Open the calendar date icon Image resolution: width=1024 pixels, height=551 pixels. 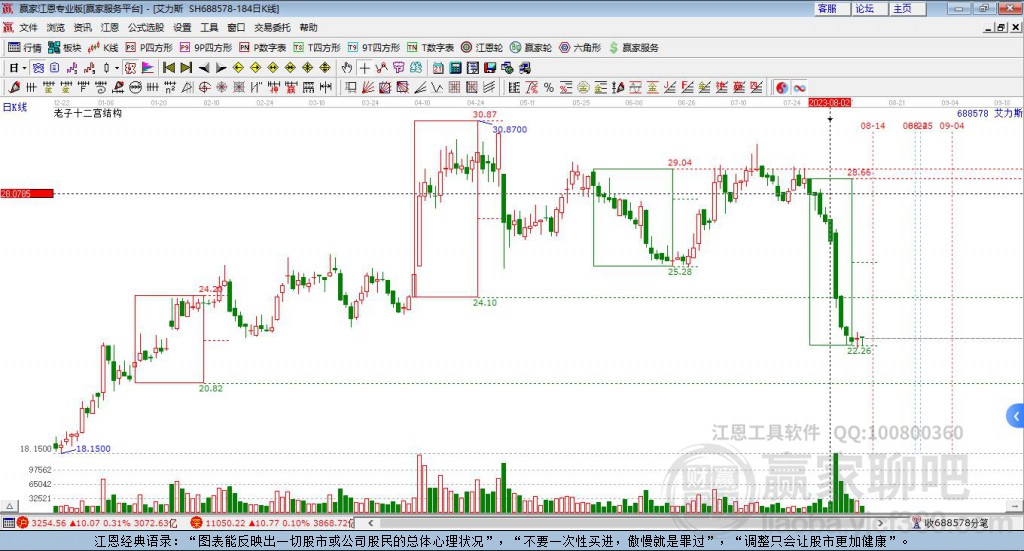click(438, 68)
